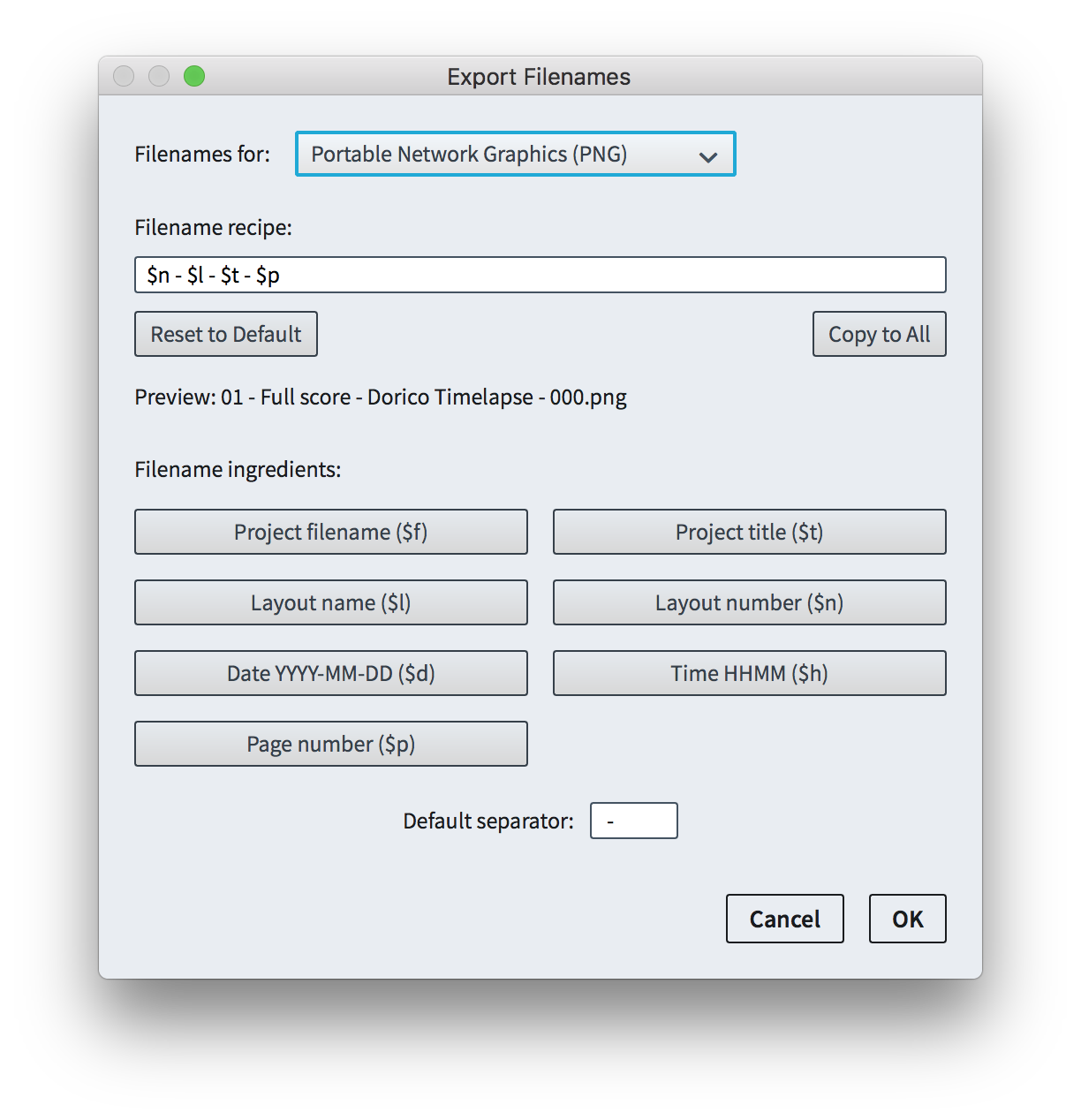Insert Project title ($t) ingredient
This screenshot has height=1120, width=1081.
point(749,532)
